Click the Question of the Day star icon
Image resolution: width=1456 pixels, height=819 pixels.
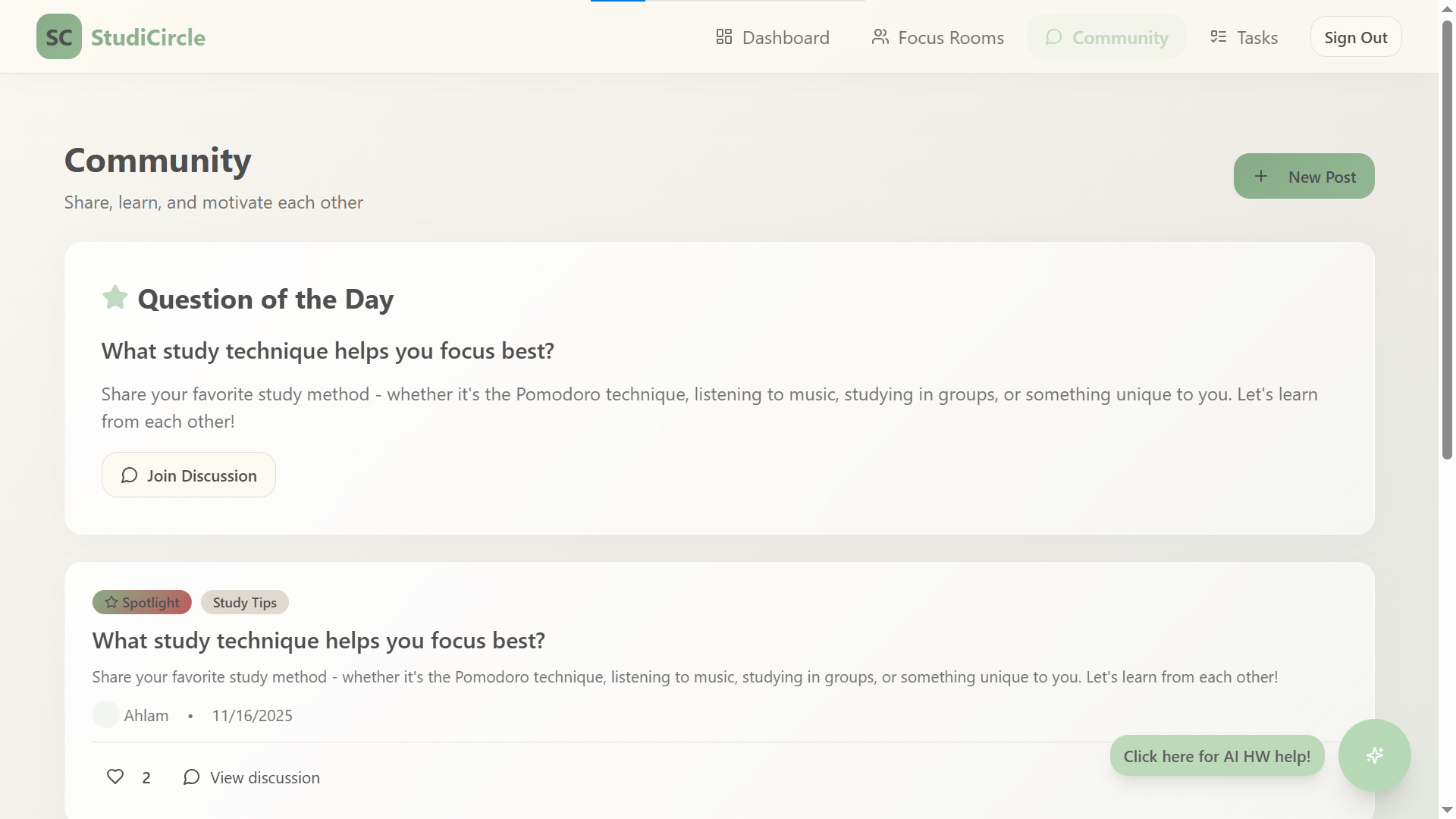[115, 297]
